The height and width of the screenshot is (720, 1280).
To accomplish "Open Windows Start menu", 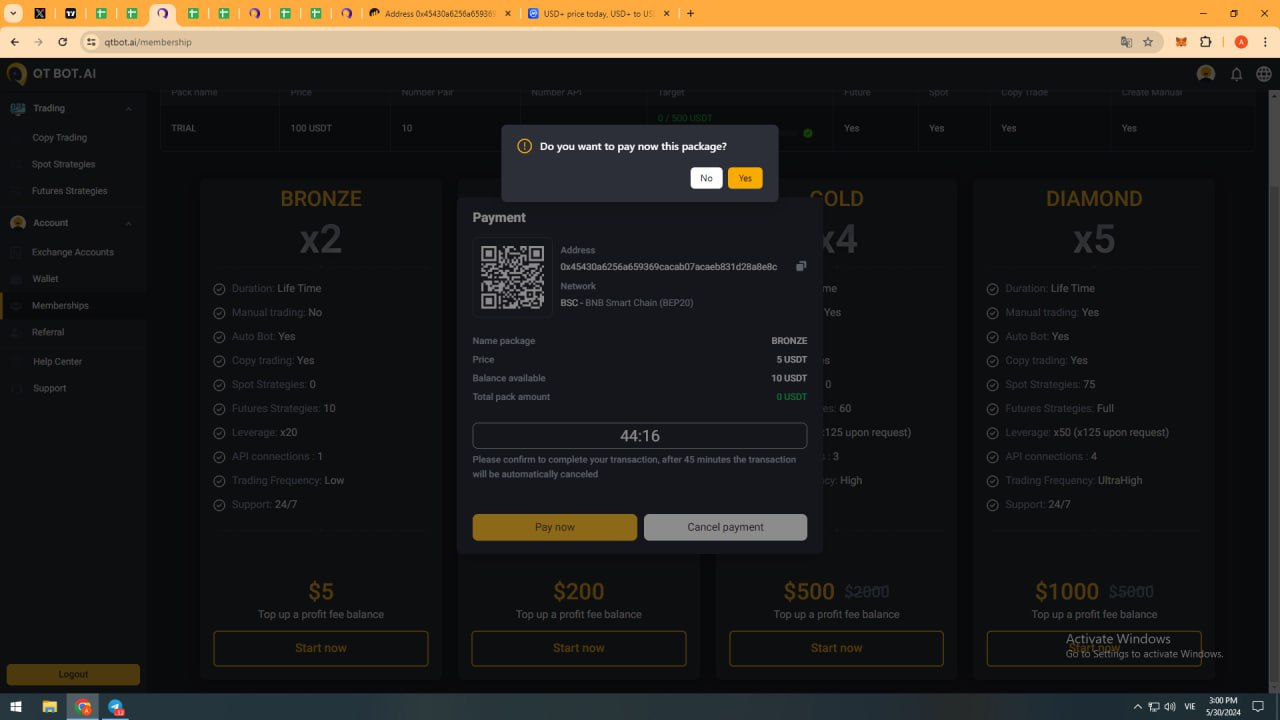I will [x=16, y=706].
